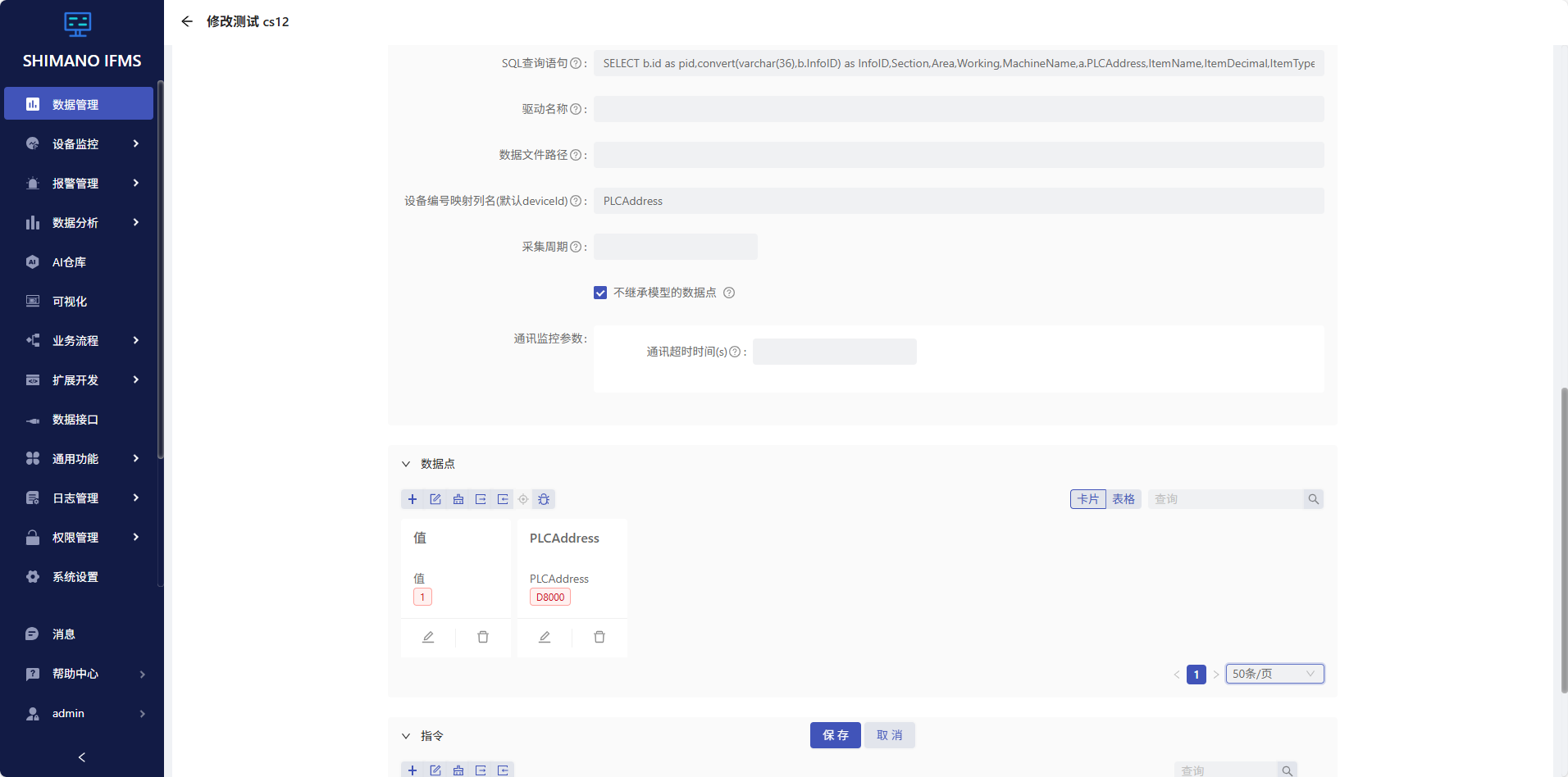Open the 数据管理 menu in the sidebar
Image resolution: width=1568 pixels, height=777 pixels.
tap(78, 103)
